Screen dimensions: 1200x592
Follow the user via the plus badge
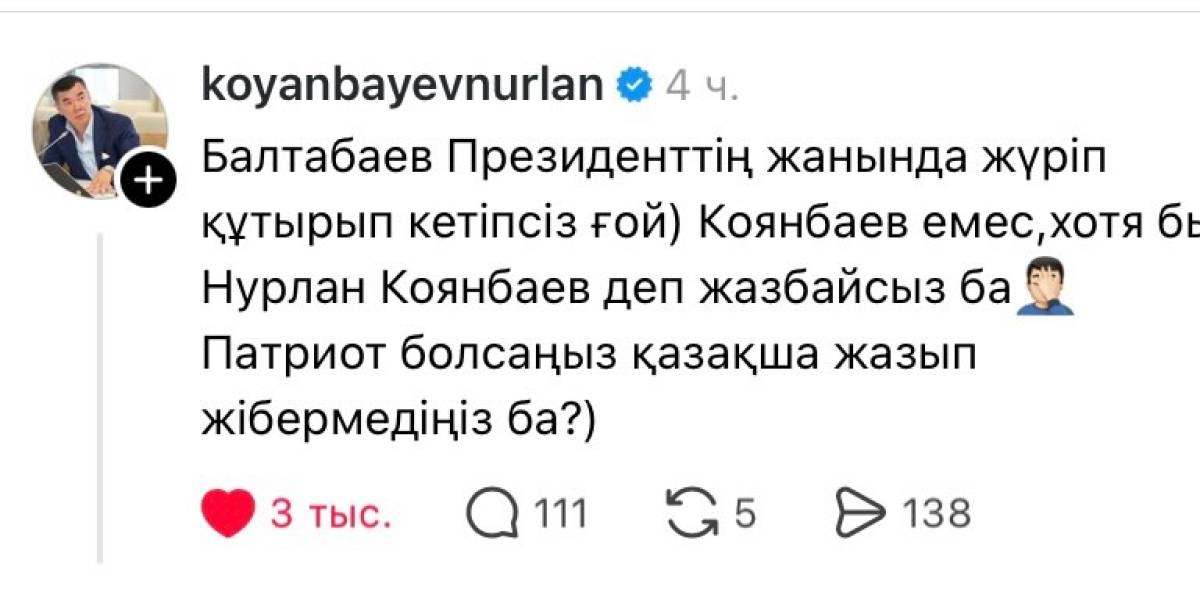146,182
